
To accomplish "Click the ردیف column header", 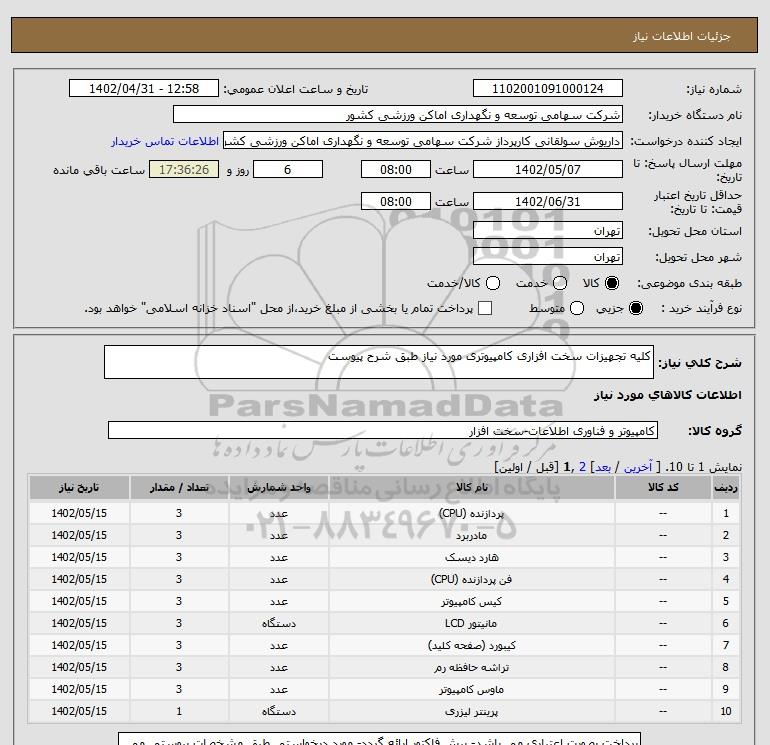I will (x=725, y=487).
